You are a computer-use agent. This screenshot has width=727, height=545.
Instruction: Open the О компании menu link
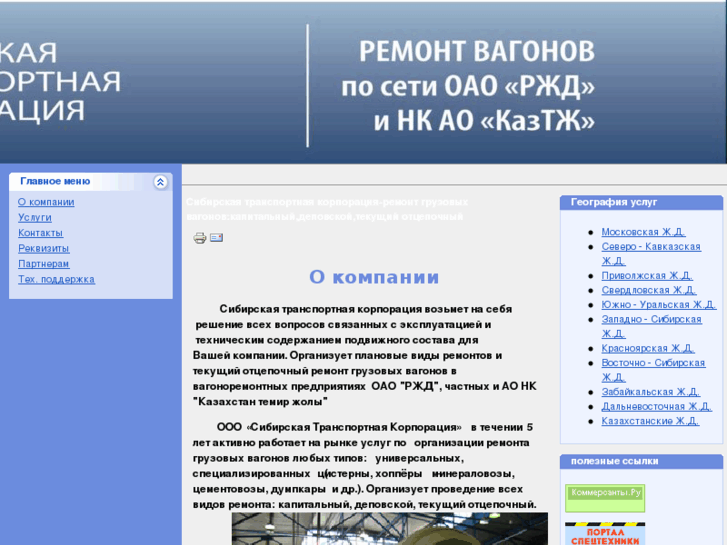[46, 202]
